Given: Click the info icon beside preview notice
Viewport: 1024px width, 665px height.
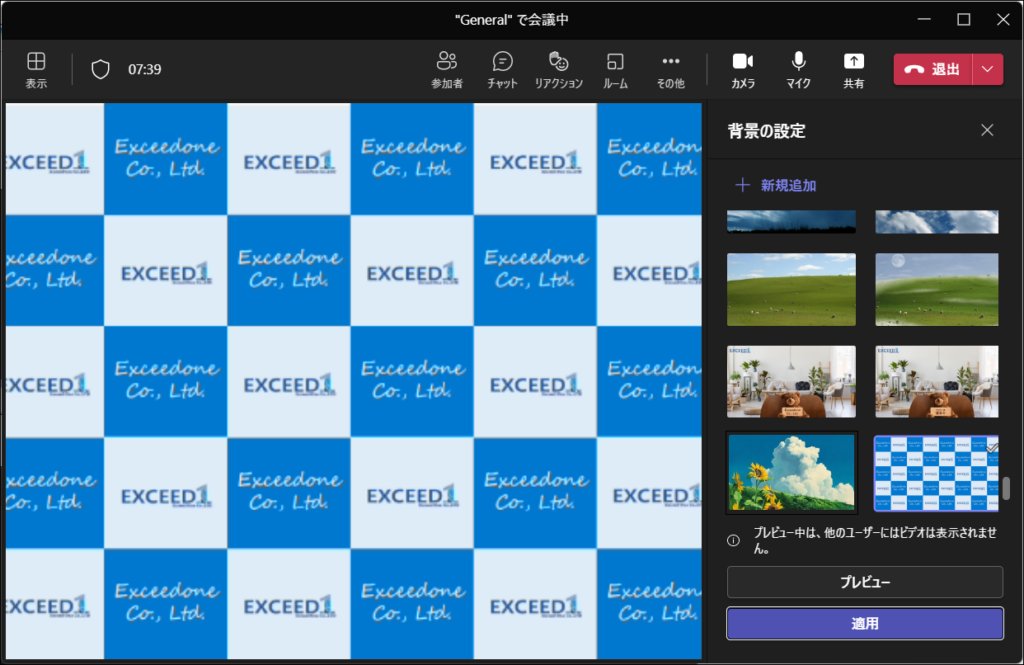Looking at the screenshot, I should click(x=733, y=540).
